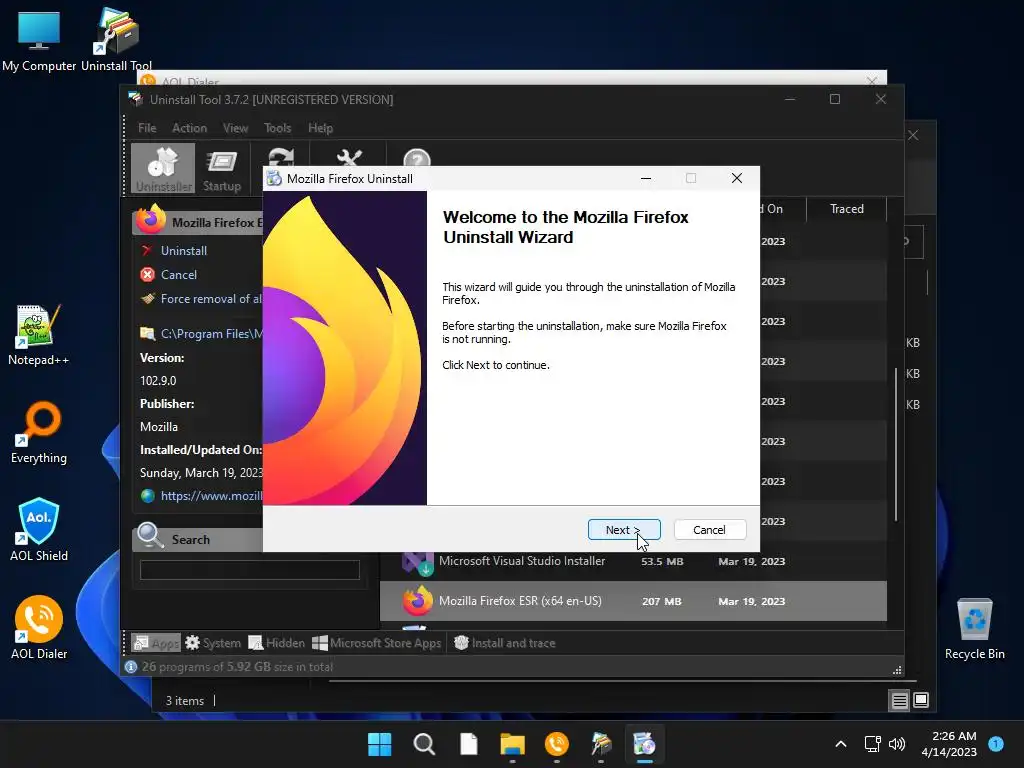This screenshot has height=768, width=1024.
Task: Click the Firefox uninstaller taskbar icon
Action: (645, 744)
